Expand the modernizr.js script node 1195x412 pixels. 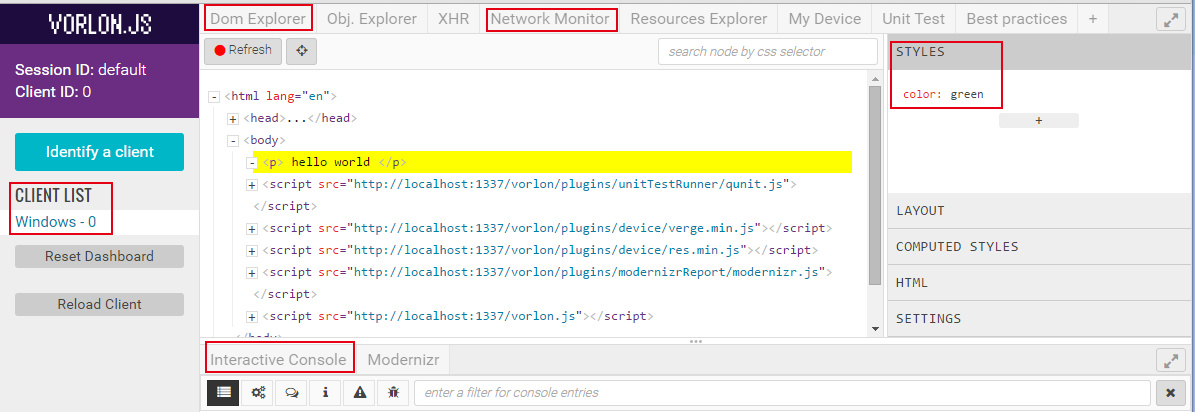[x=252, y=272]
